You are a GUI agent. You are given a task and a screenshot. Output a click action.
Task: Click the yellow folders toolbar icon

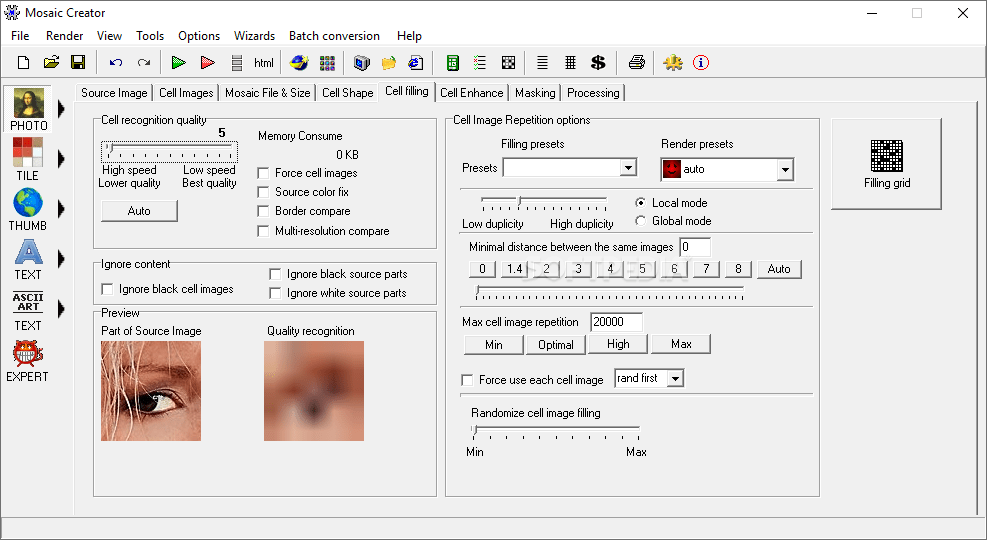coord(388,62)
